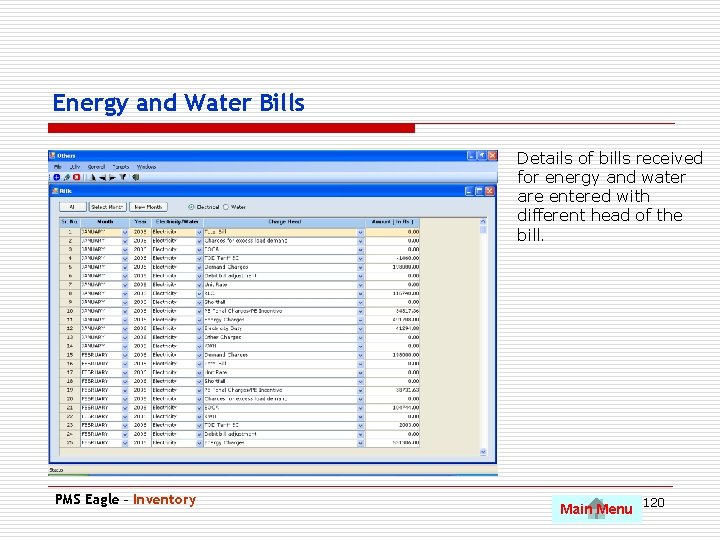The height and width of the screenshot is (540, 720).
Task: Click the Main Menu link
Action: tap(596, 509)
